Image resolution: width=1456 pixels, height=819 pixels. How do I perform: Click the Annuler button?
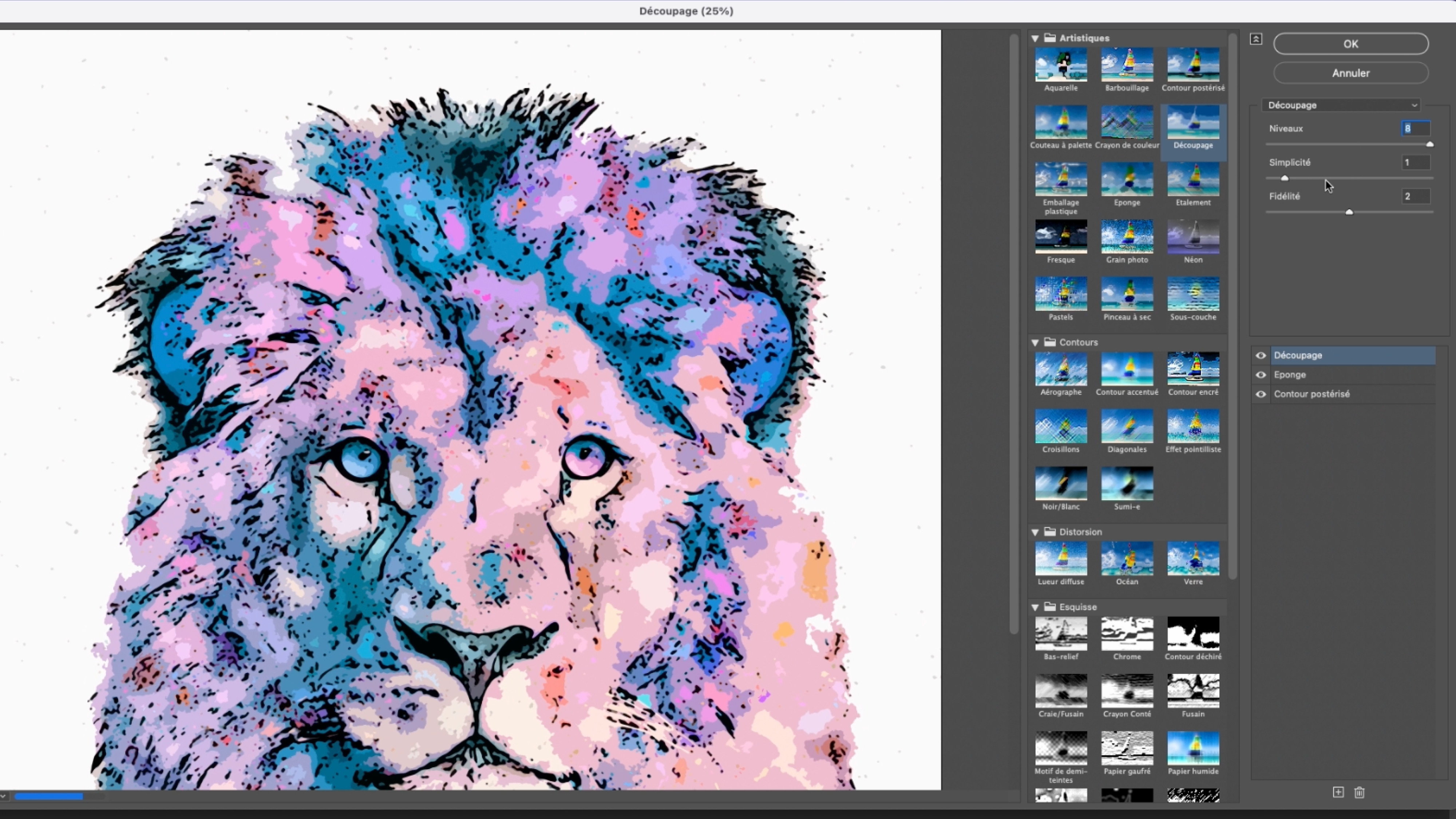[x=1350, y=73]
